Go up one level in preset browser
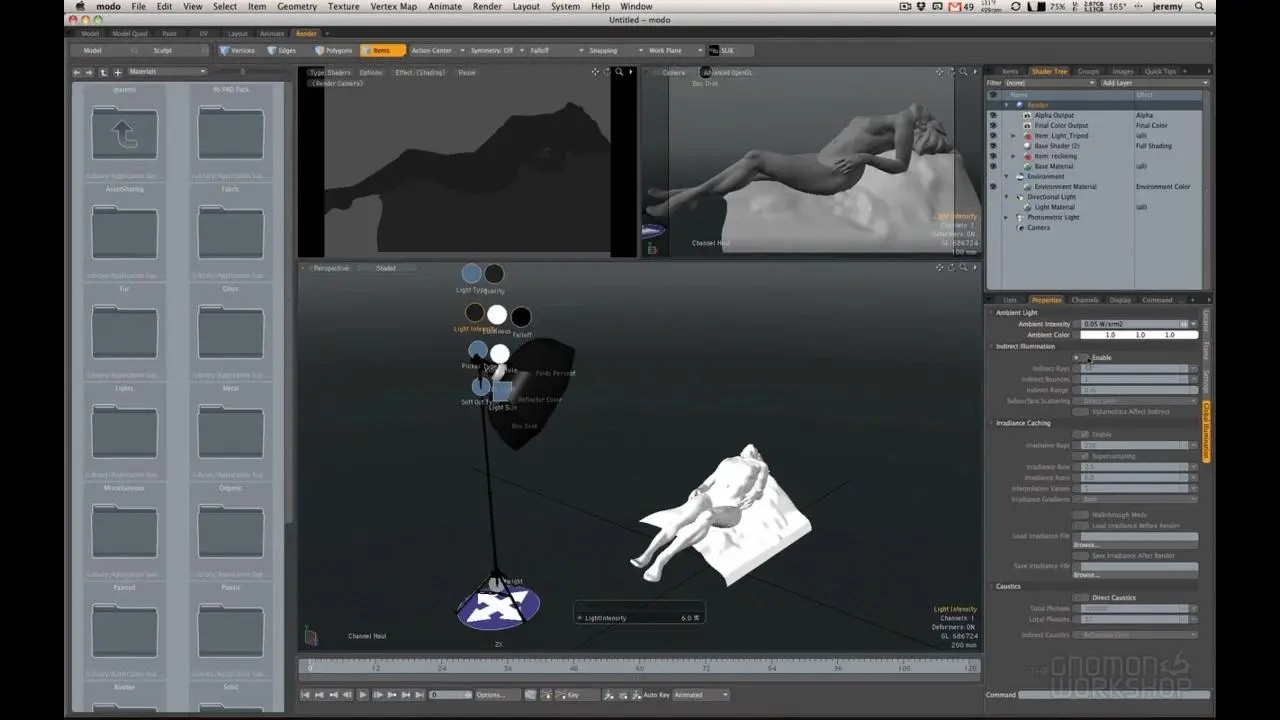Image resolution: width=1280 pixels, height=720 pixels. tap(103, 72)
